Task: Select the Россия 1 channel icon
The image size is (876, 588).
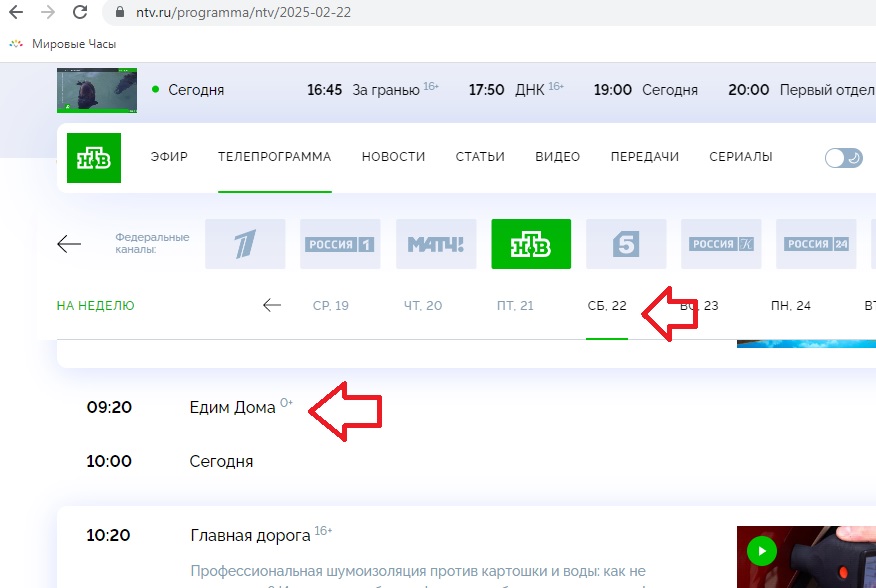Action: (340, 244)
